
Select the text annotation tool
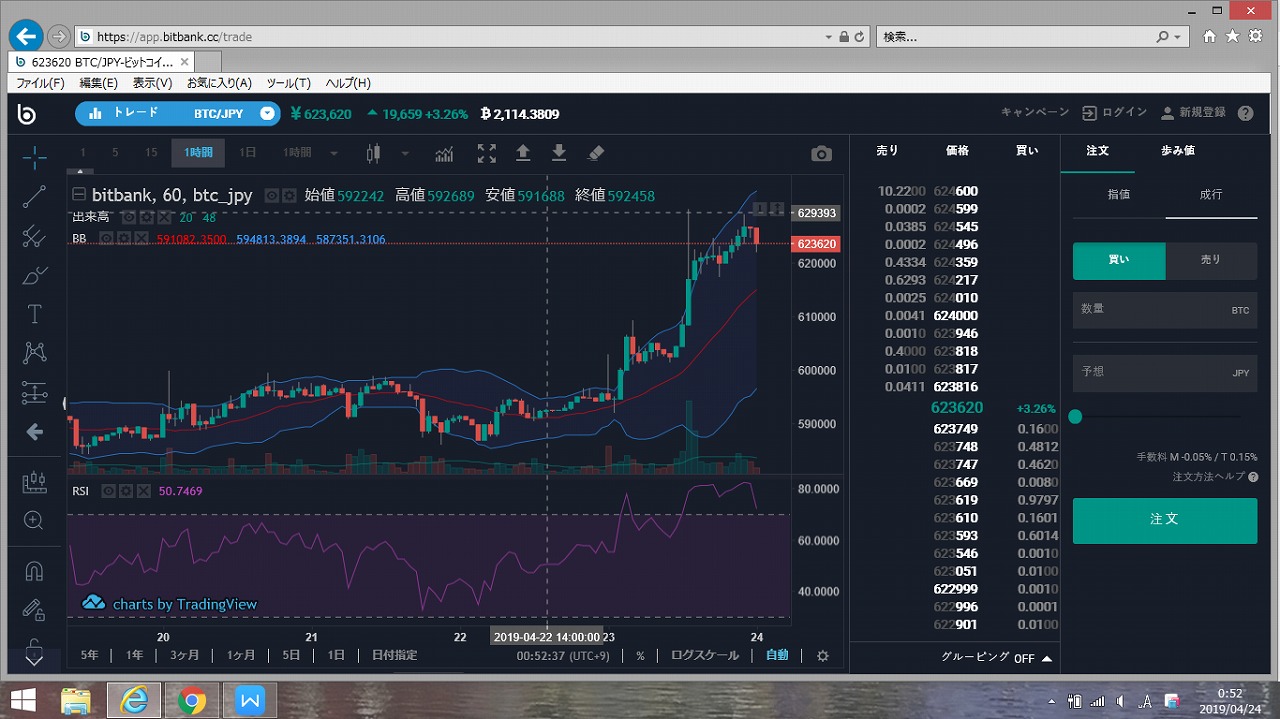[x=34, y=314]
